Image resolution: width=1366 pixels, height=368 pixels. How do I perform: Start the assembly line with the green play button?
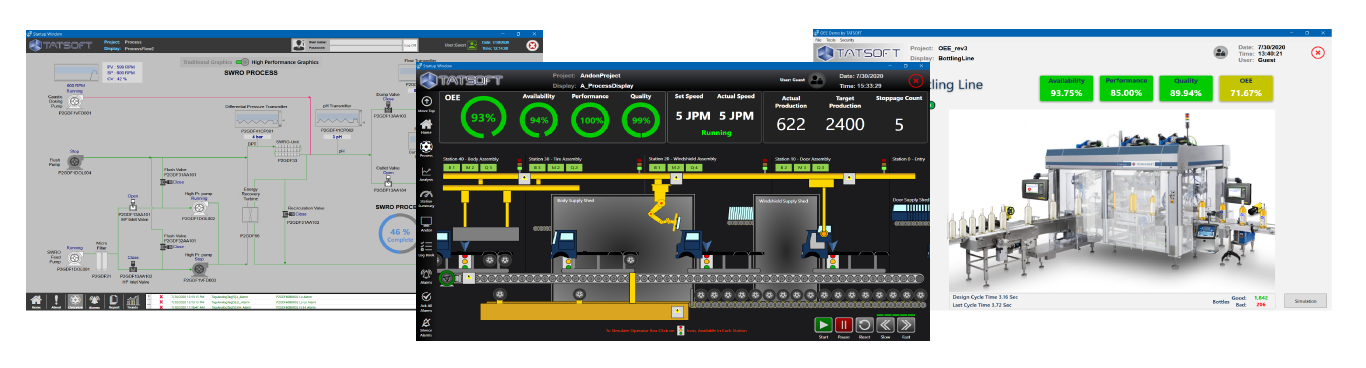coord(823,325)
